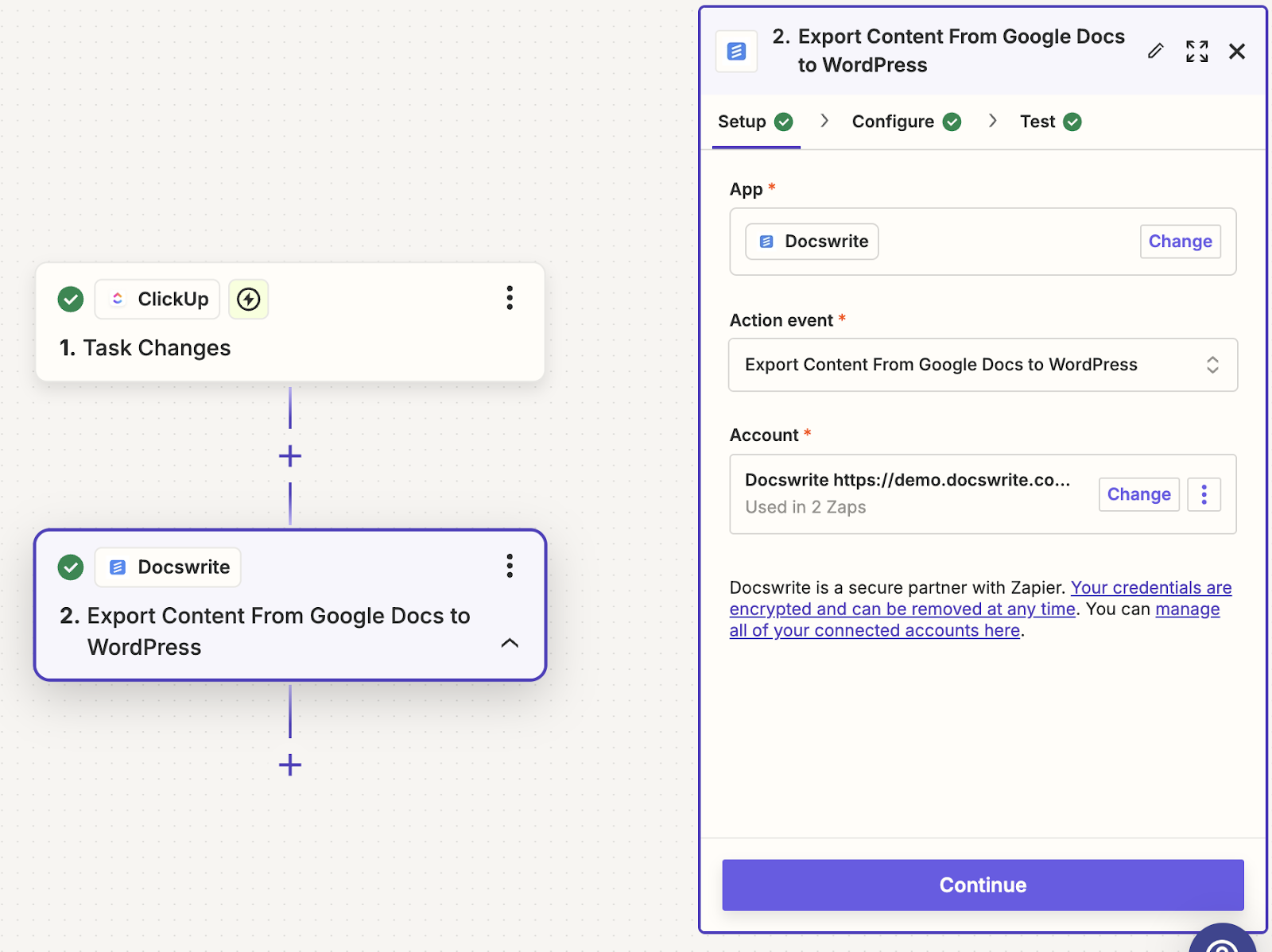
Task: Open the credentials encryption link
Action: (x=980, y=598)
